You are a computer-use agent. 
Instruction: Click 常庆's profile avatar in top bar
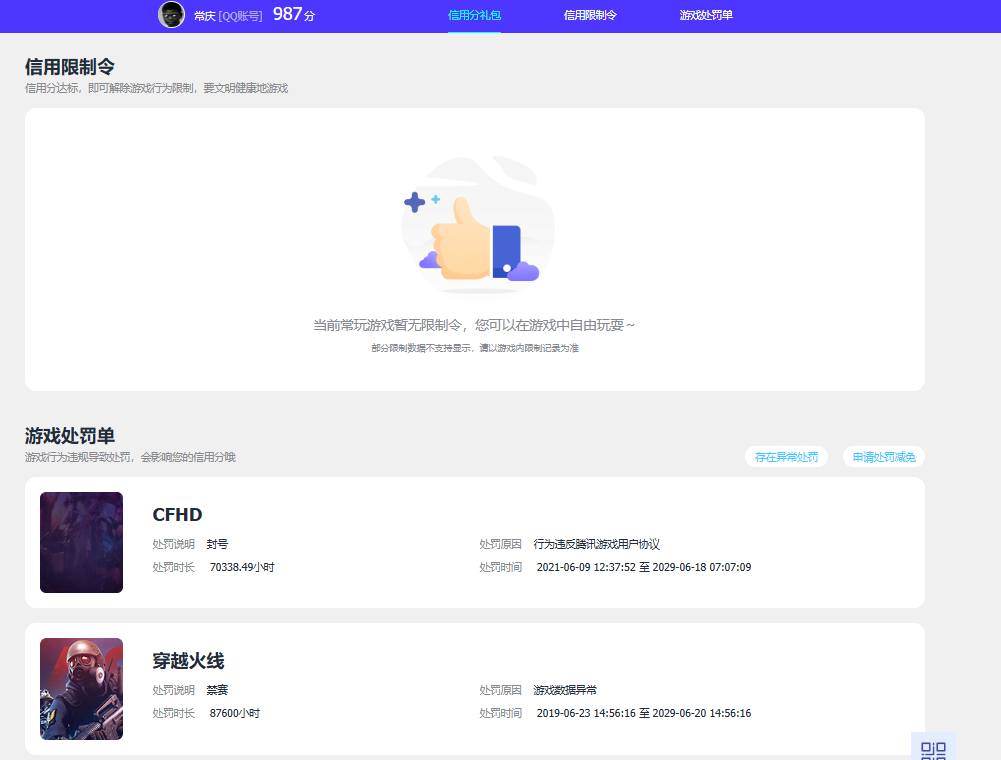(171, 15)
